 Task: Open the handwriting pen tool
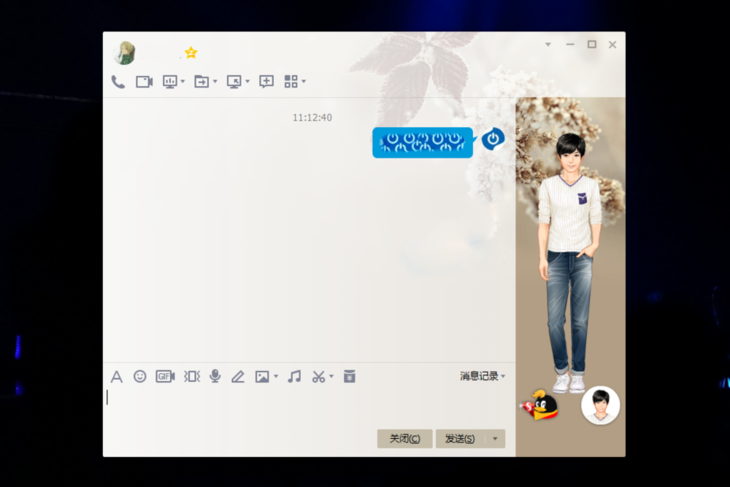[x=238, y=377]
